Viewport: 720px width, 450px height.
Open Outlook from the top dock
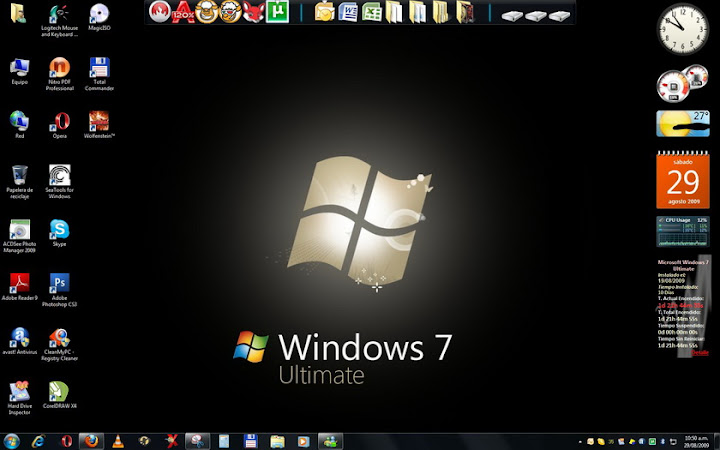325,12
